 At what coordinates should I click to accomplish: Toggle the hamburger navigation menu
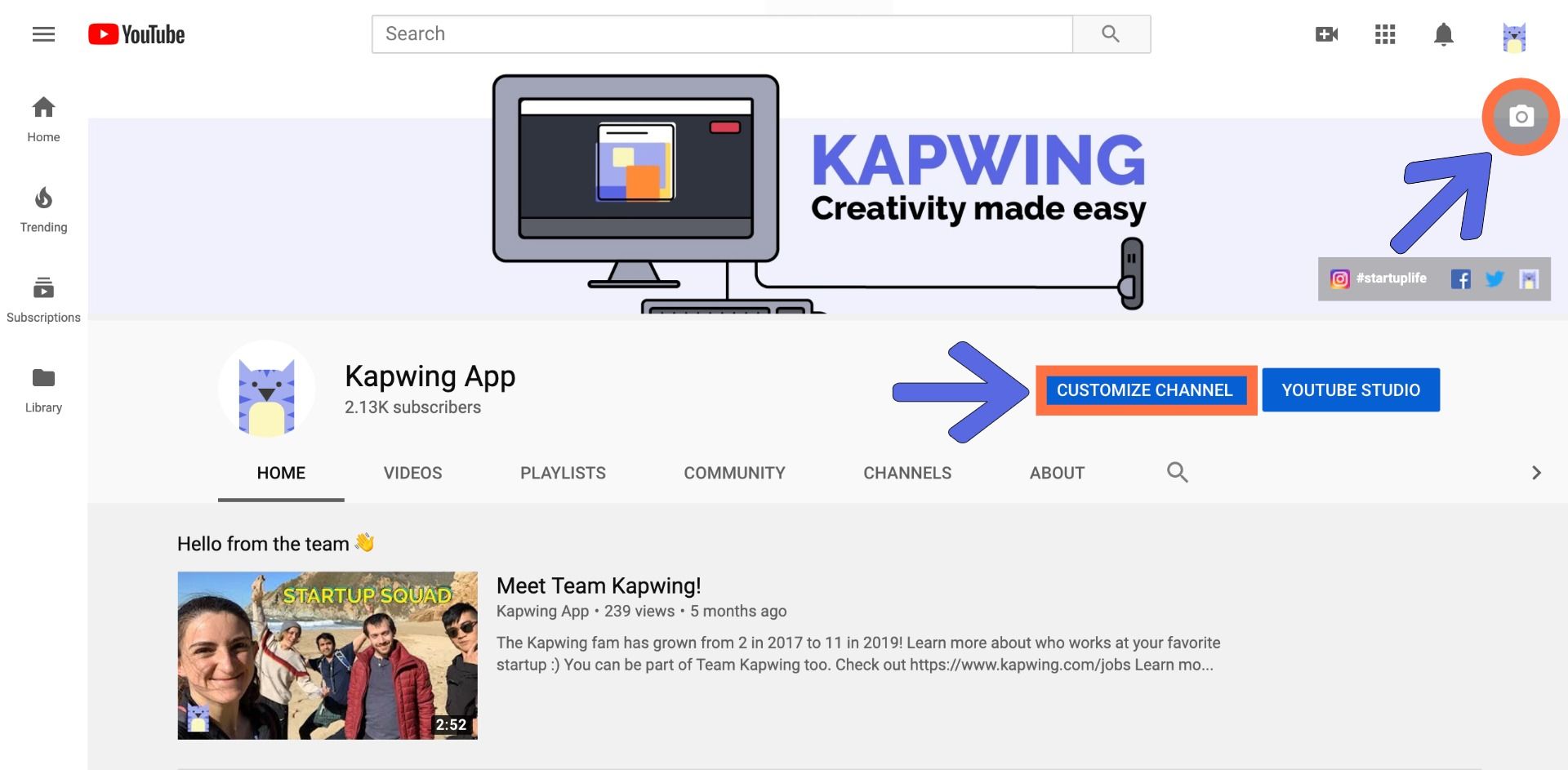43,33
